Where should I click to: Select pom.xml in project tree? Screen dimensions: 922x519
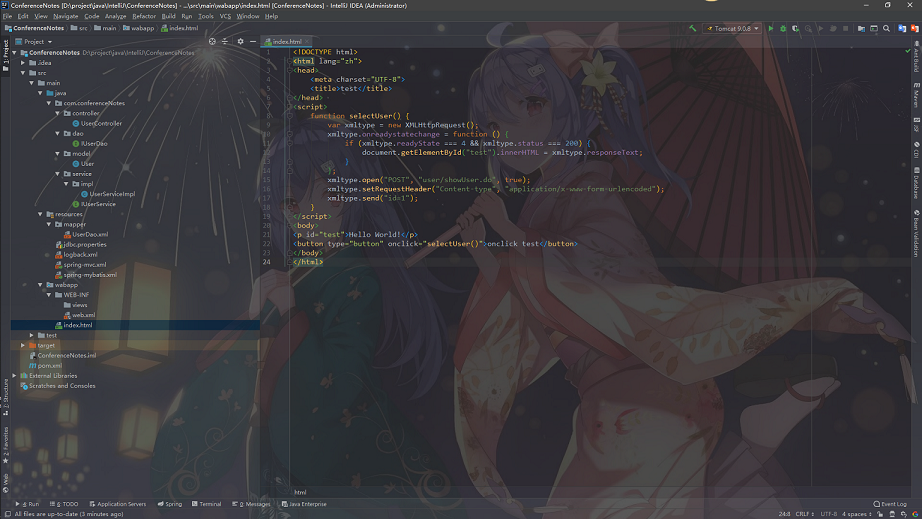coord(49,366)
